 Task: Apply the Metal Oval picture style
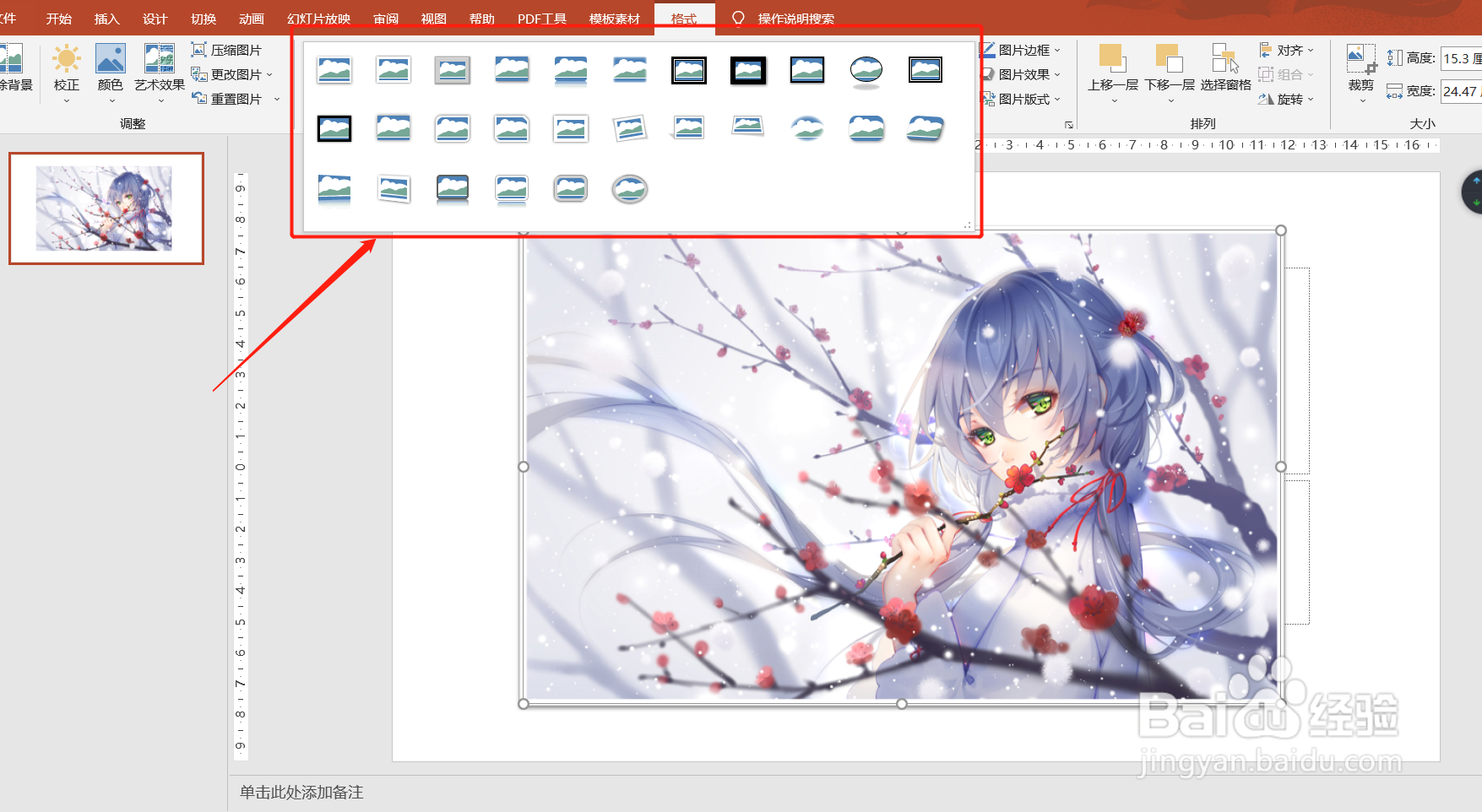click(630, 189)
